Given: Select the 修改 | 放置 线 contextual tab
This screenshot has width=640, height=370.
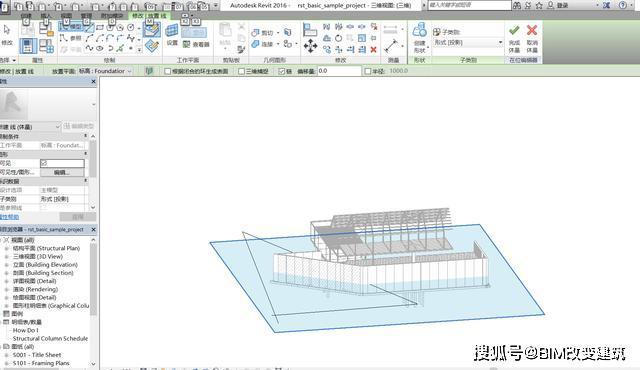Looking at the screenshot, I should click(149, 16).
